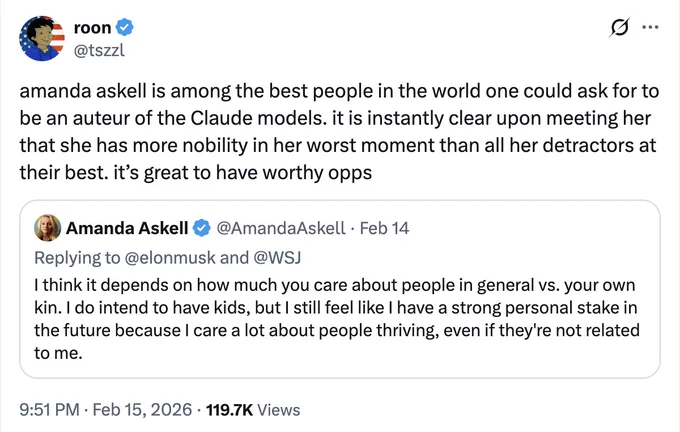Click the 'Replying to' label text

click(77, 258)
